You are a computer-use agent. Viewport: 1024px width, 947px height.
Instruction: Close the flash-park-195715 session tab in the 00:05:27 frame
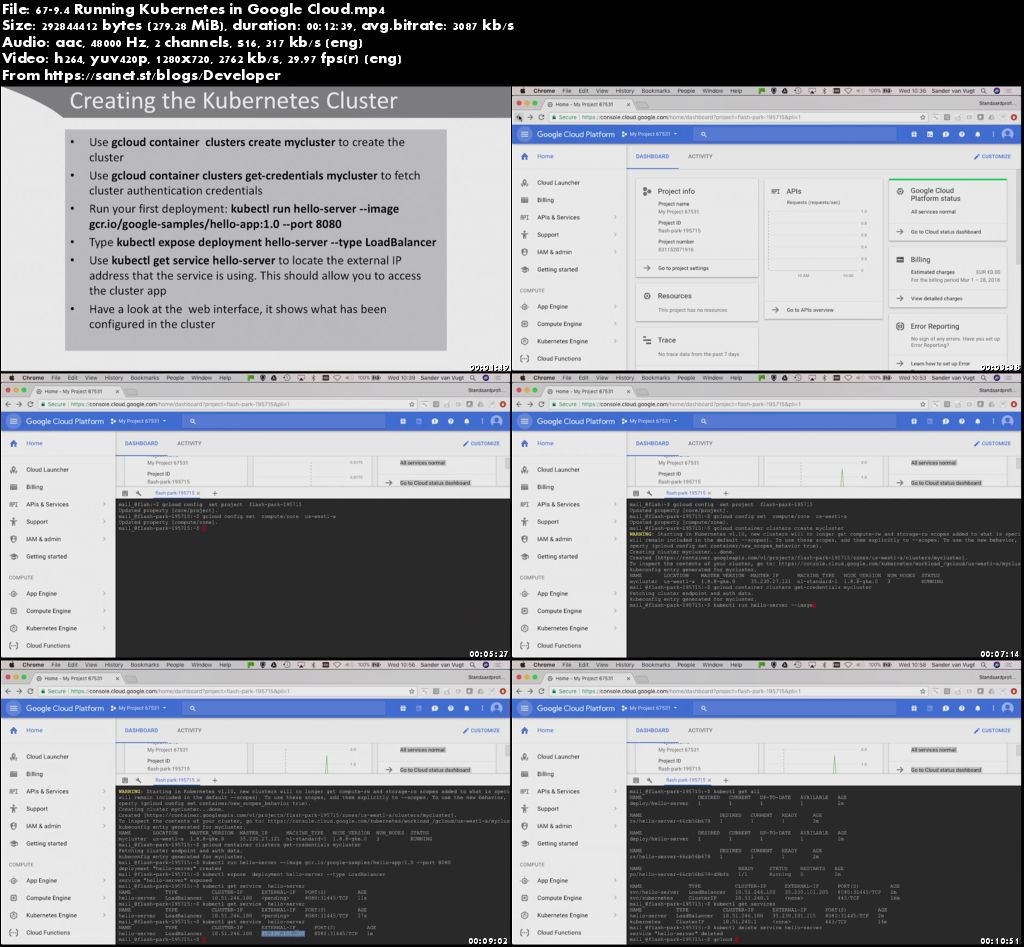199,493
